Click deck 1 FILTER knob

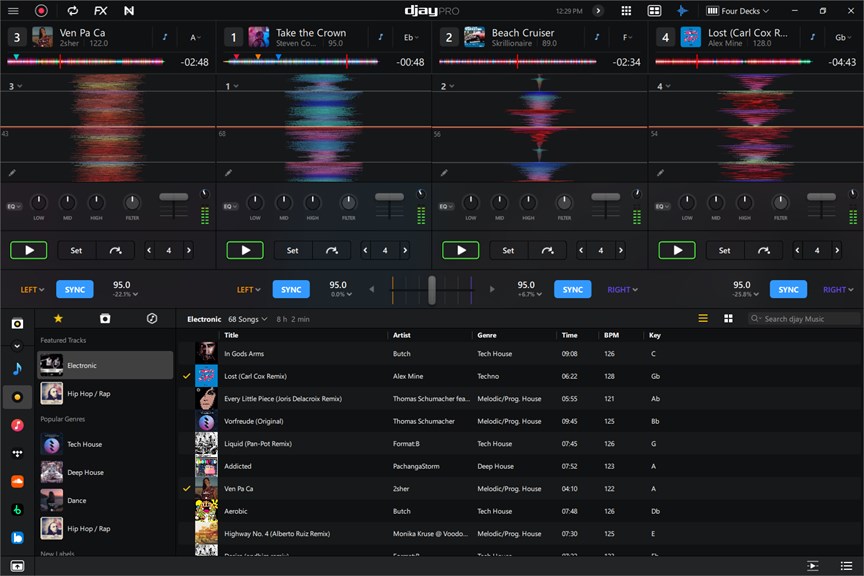tap(348, 203)
